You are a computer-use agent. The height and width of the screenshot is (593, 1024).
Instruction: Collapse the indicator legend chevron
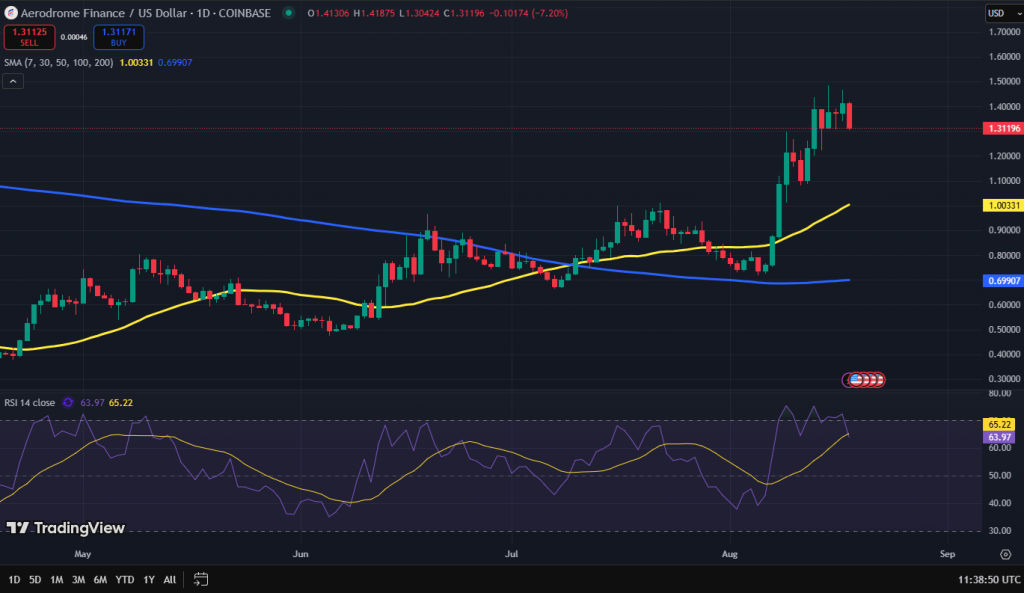tap(13, 81)
